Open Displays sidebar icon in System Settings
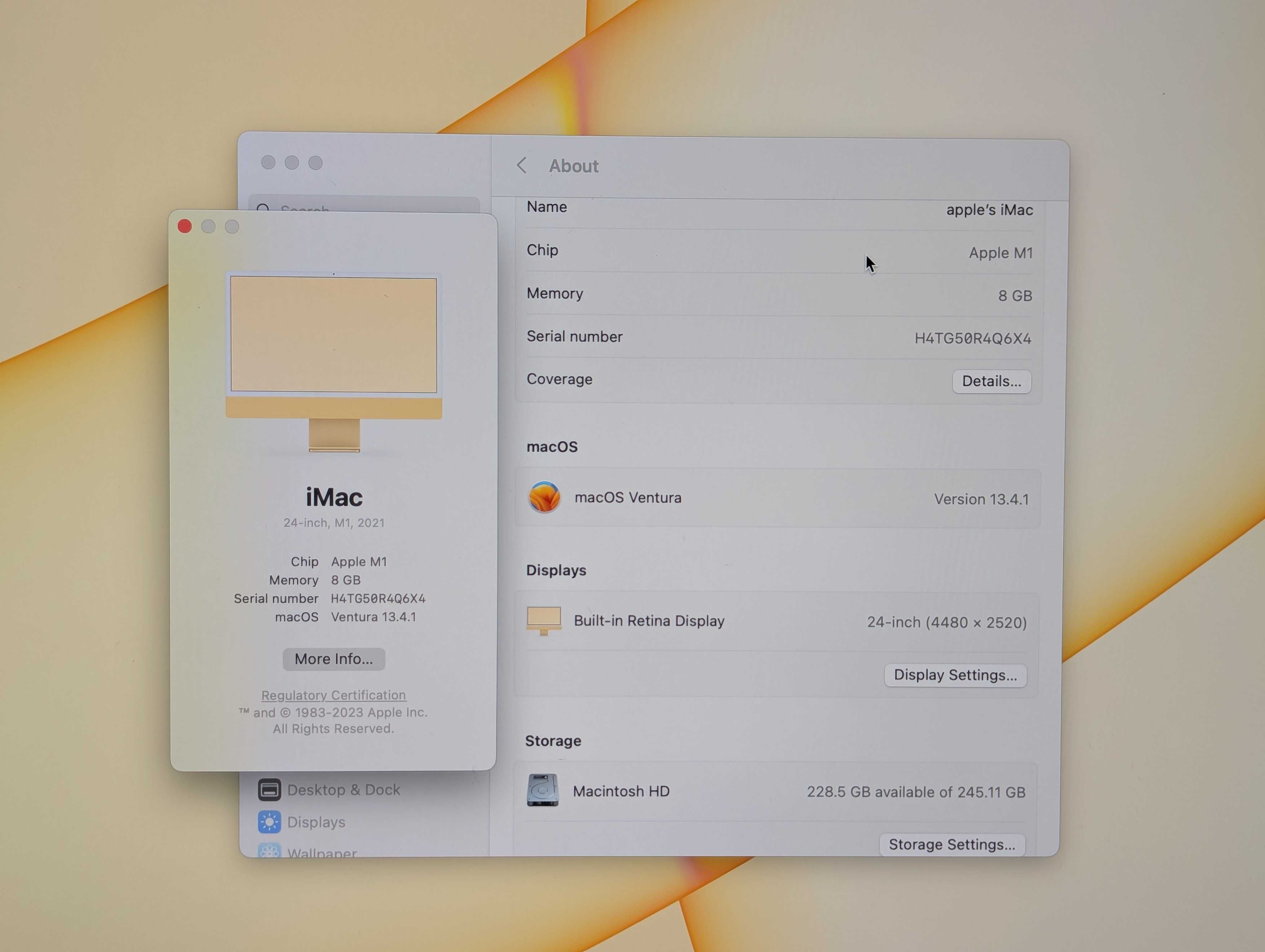 (269, 822)
